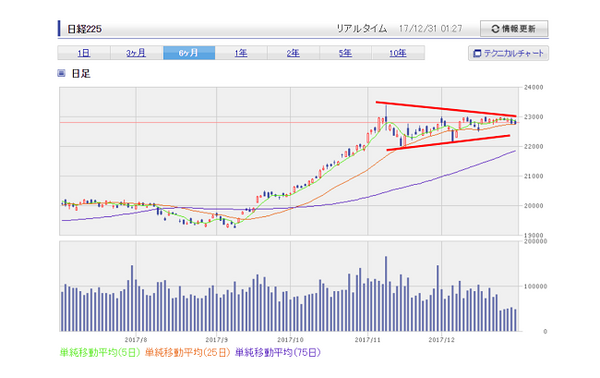The height and width of the screenshot is (378, 600).
Task: Click the 22000 price axis label
Action: pos(533,147)
